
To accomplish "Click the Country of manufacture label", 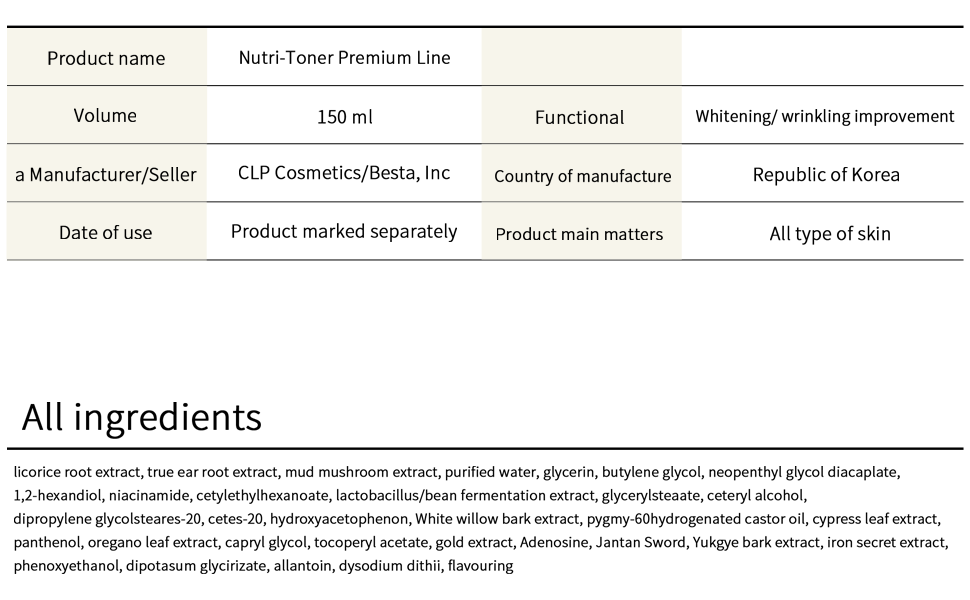I will 582,176.
